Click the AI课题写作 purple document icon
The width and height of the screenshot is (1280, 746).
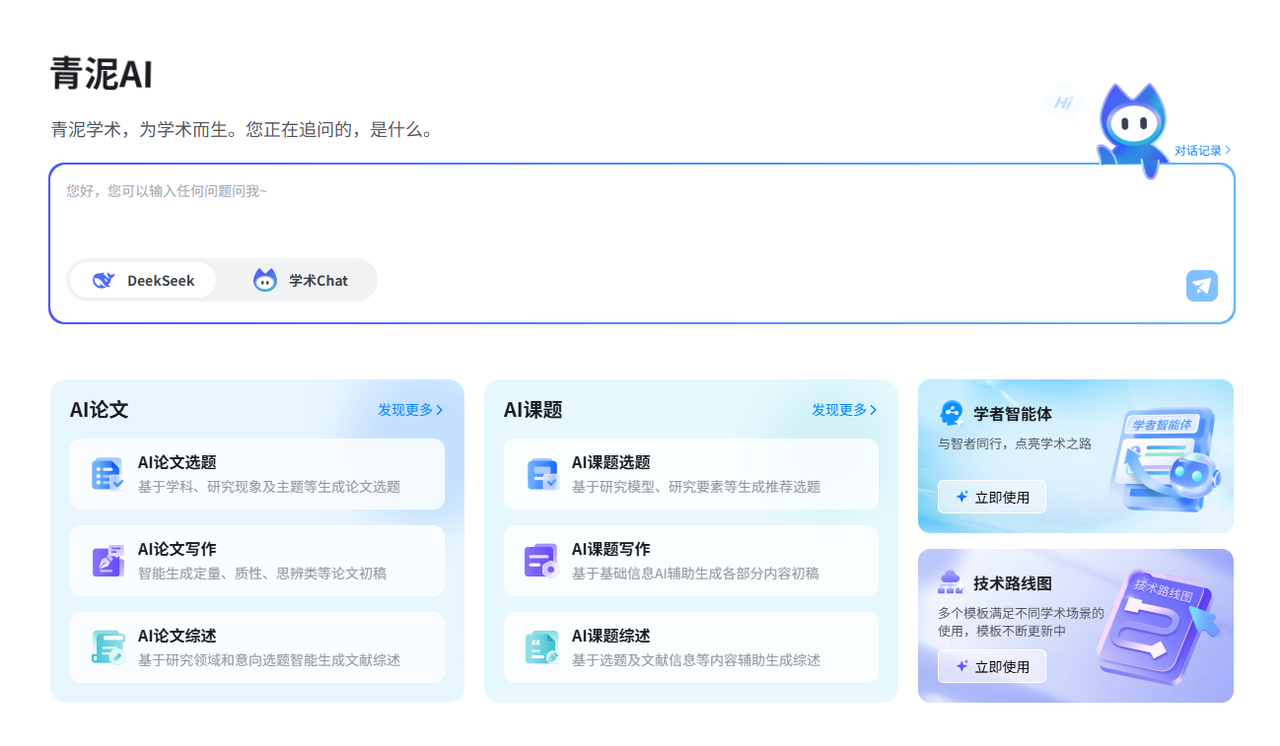tap(542, 561)
